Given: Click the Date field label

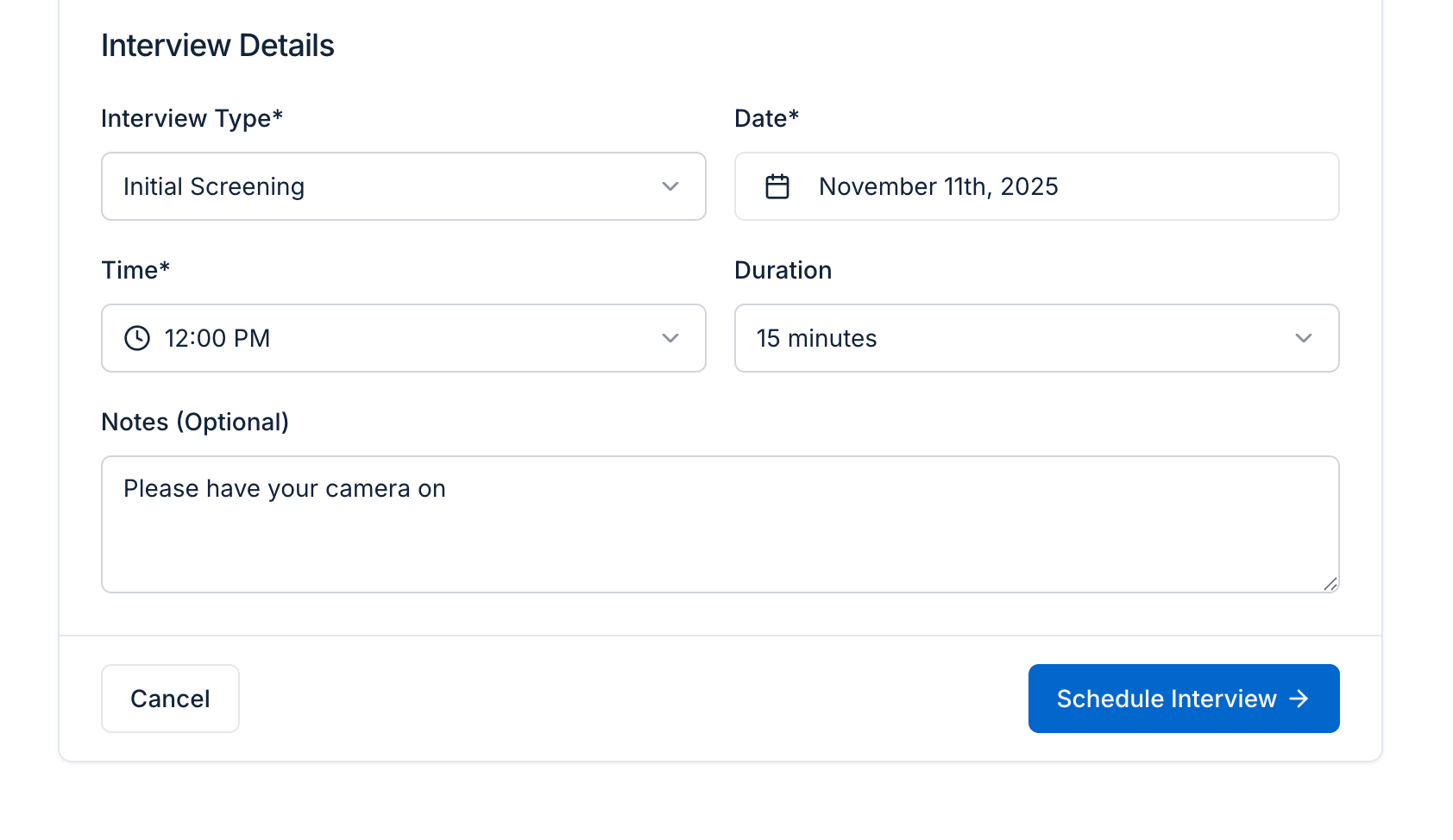Looking at the screenshot, I should (x=766, y=118).
